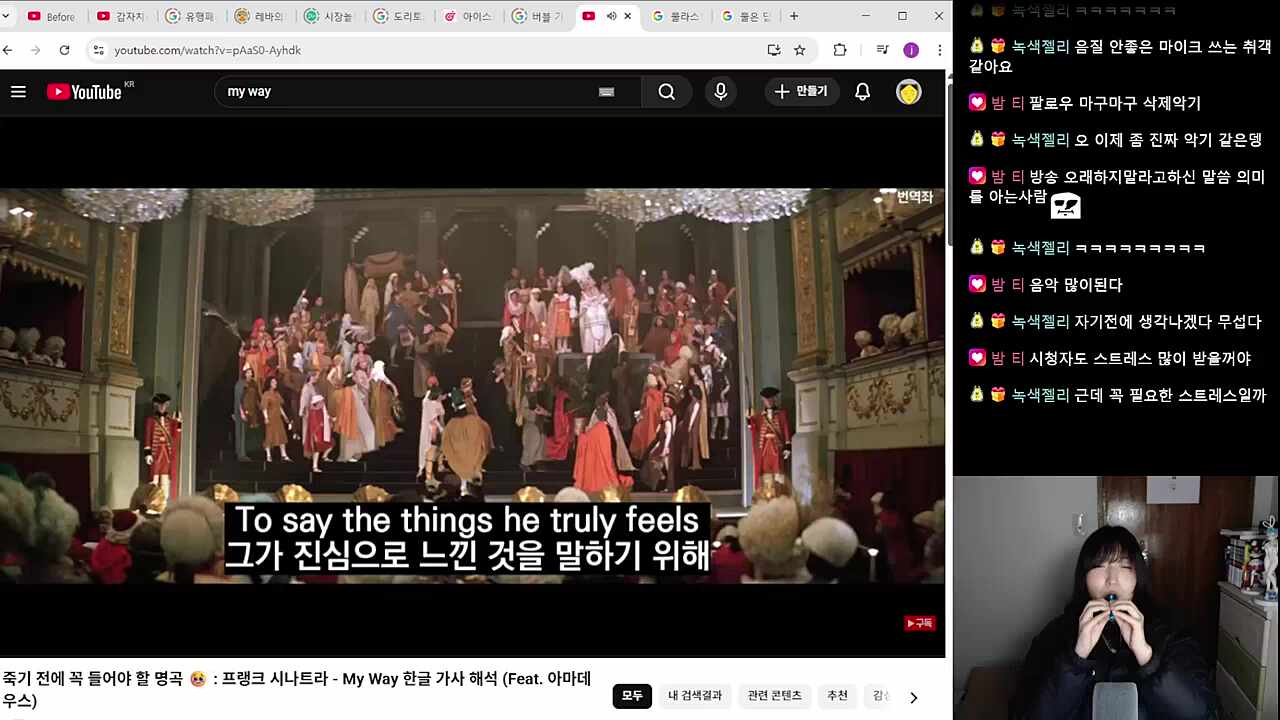Click the YouTube search magnifier button
The height and width of the screenshot is (720, 1280).
coord(667,92)
